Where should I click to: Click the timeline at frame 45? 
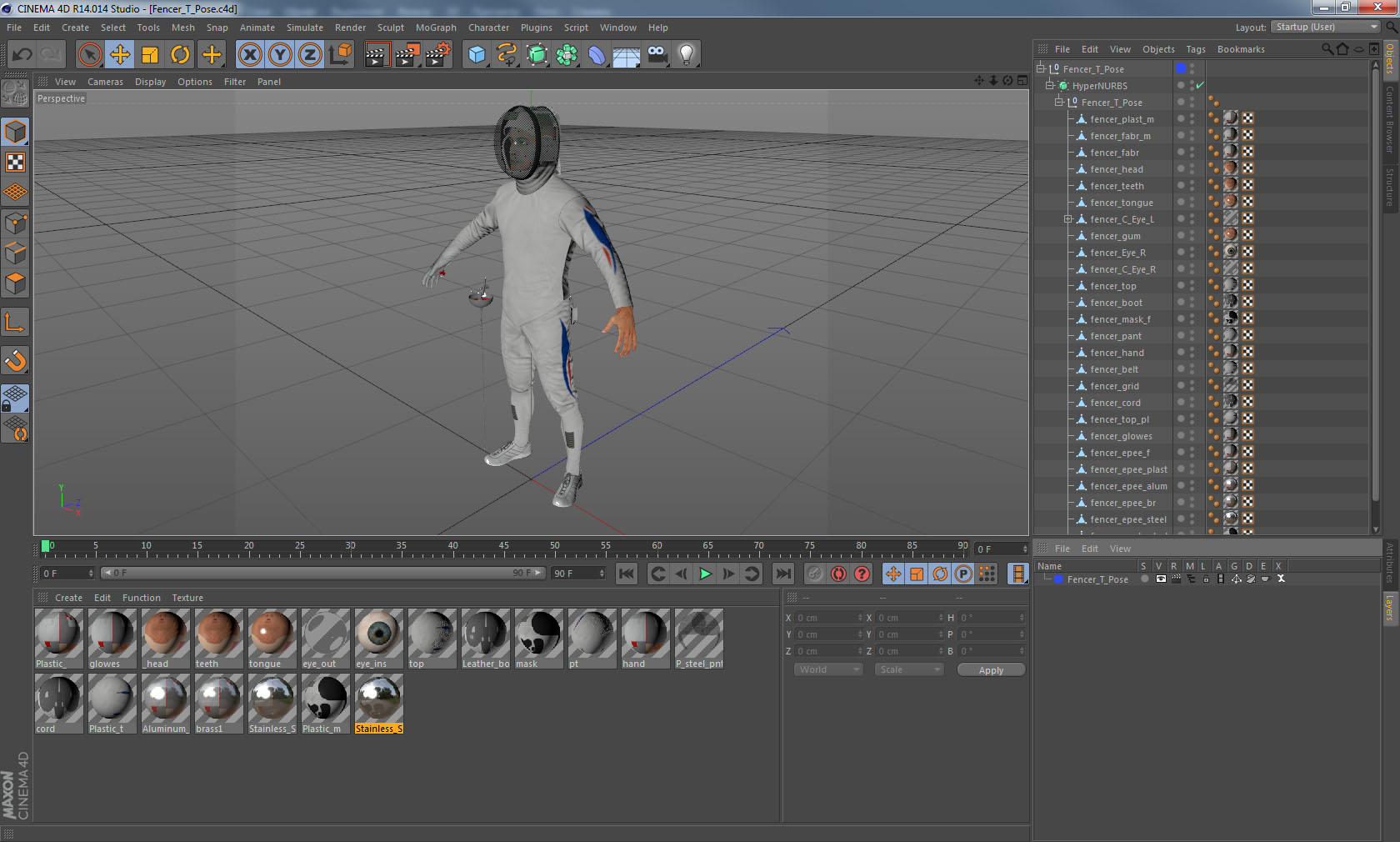click(503, 548)
